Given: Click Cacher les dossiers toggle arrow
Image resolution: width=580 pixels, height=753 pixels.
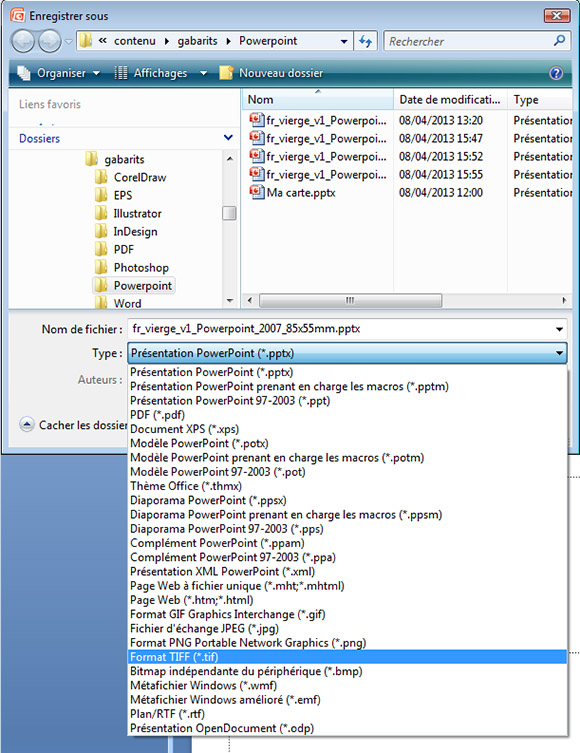Looking at the screenshot, I should click(26, 425).
